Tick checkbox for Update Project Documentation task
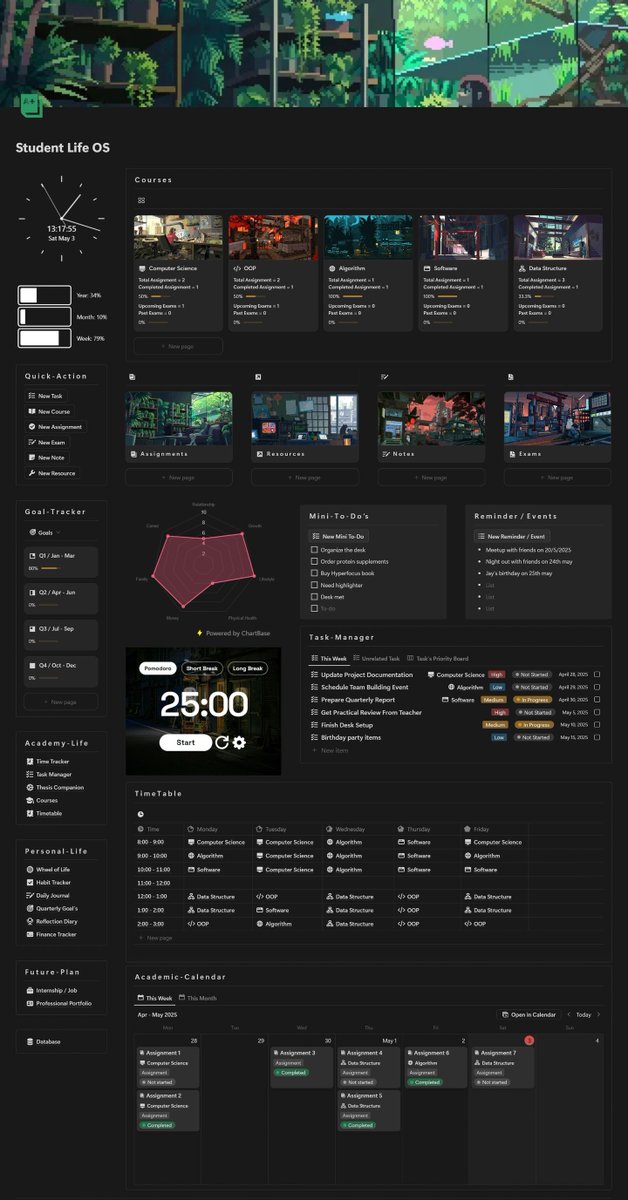 (x=597, y=675)
